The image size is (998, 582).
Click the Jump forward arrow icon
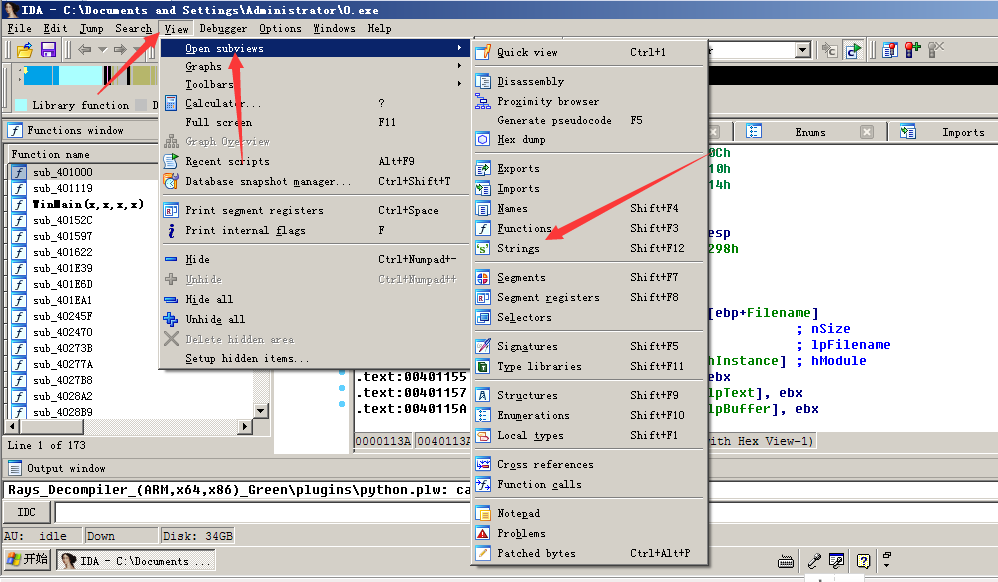click(x=120, y=50)
